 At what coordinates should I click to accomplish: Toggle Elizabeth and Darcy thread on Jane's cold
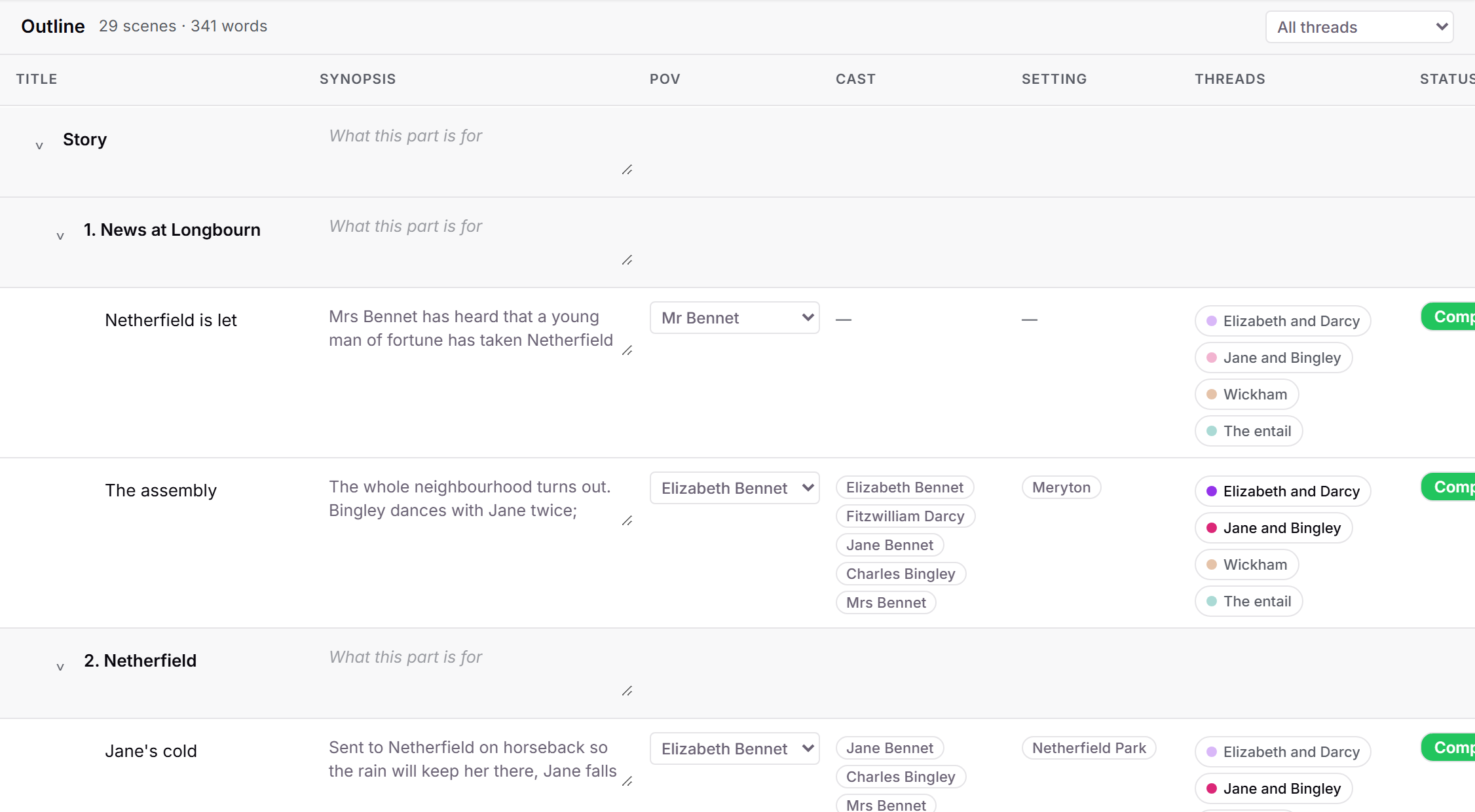point(1282,752)
